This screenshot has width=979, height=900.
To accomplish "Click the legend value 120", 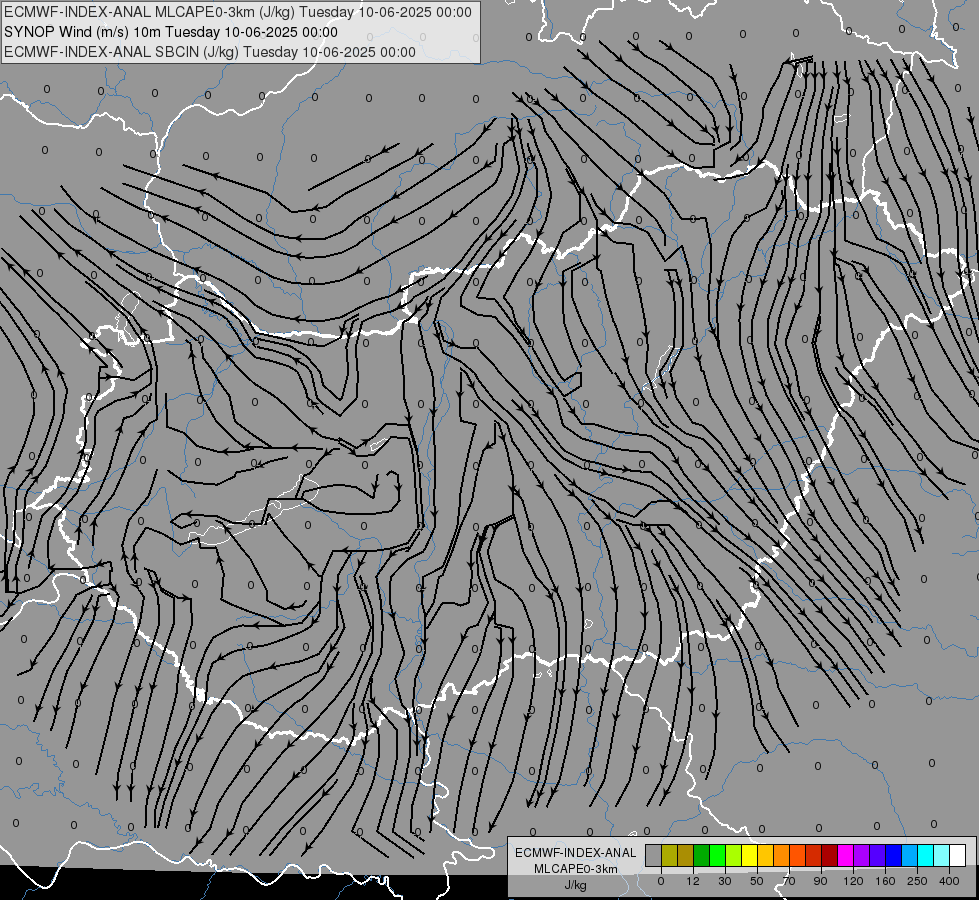I will tap(854, 881).
